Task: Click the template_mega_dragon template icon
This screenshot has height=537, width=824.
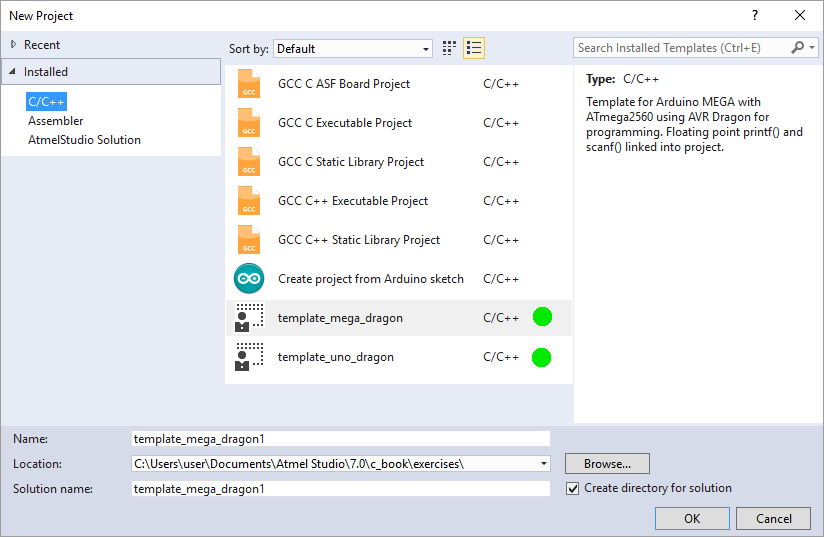Action: pyautogui.click(x=248, y=318)
